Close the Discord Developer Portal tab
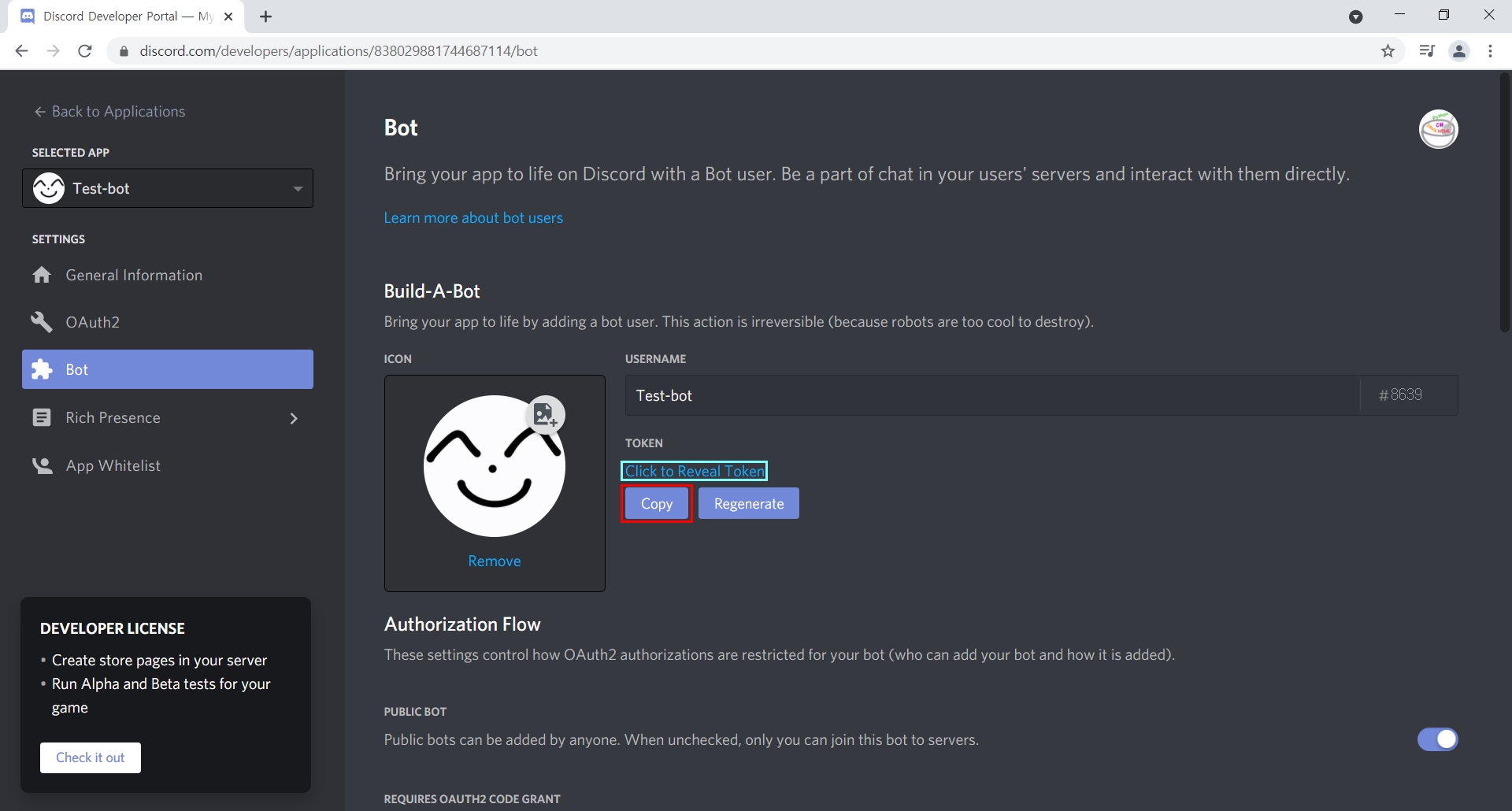The height and width of the screenshot is (811, 1512). point(228,17)
